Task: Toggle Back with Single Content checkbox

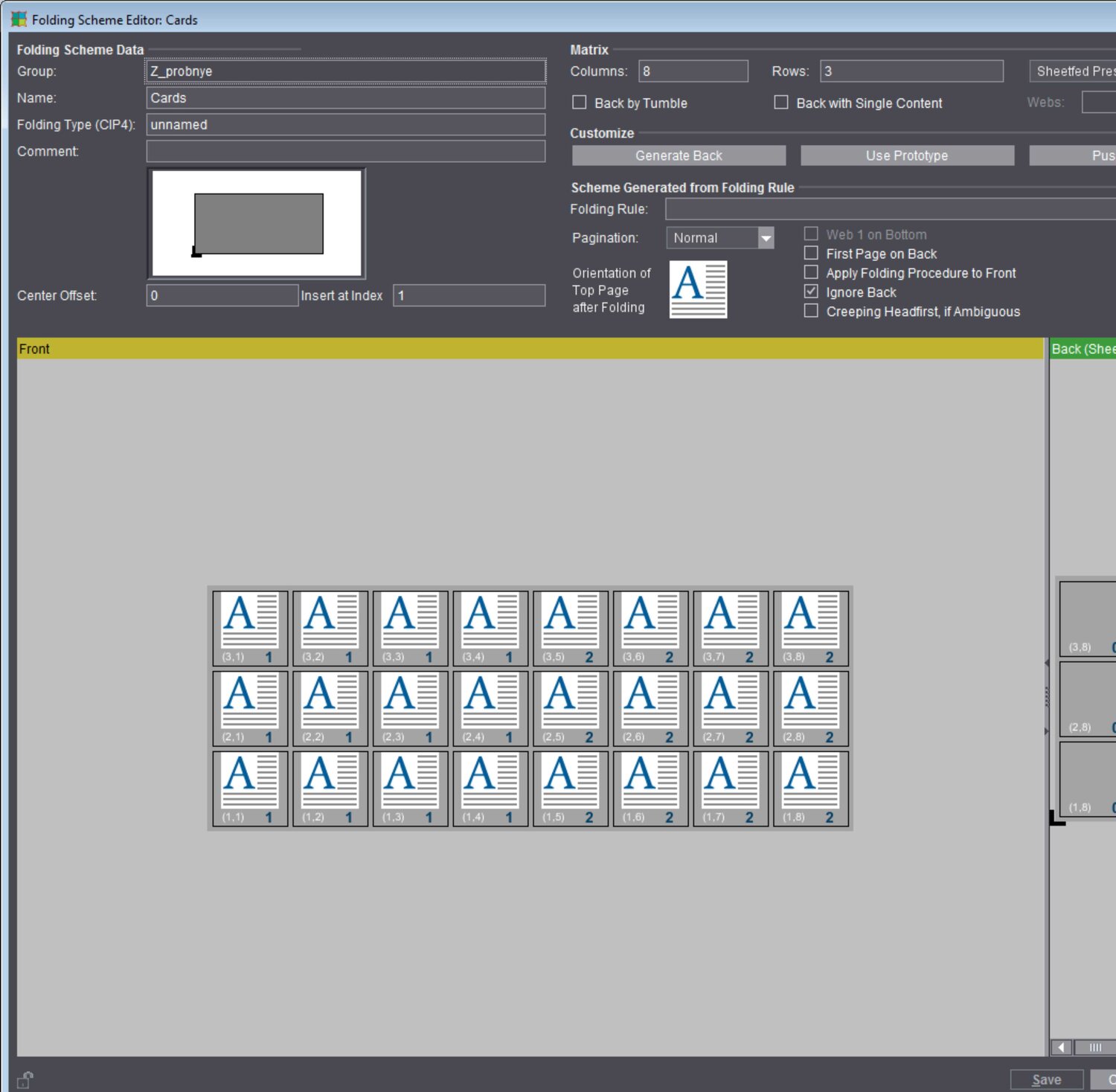Action: pos(781,103)
